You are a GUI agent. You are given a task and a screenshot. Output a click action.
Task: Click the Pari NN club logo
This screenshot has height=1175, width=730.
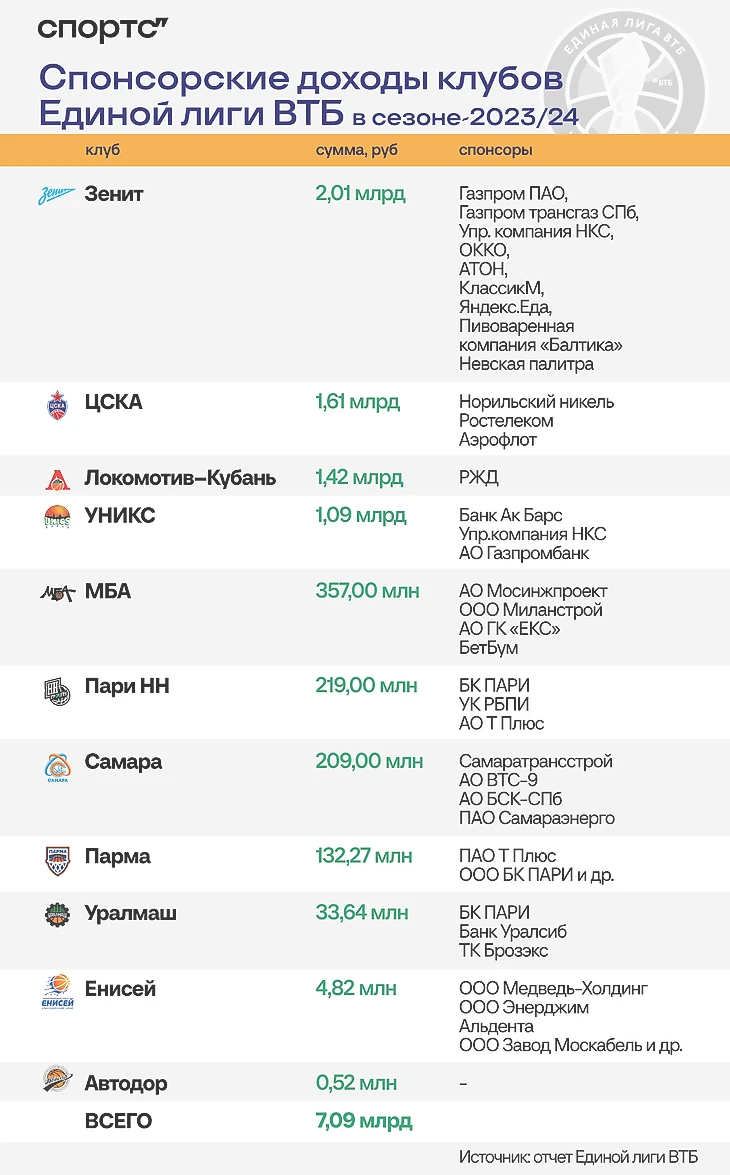point(58,690)
